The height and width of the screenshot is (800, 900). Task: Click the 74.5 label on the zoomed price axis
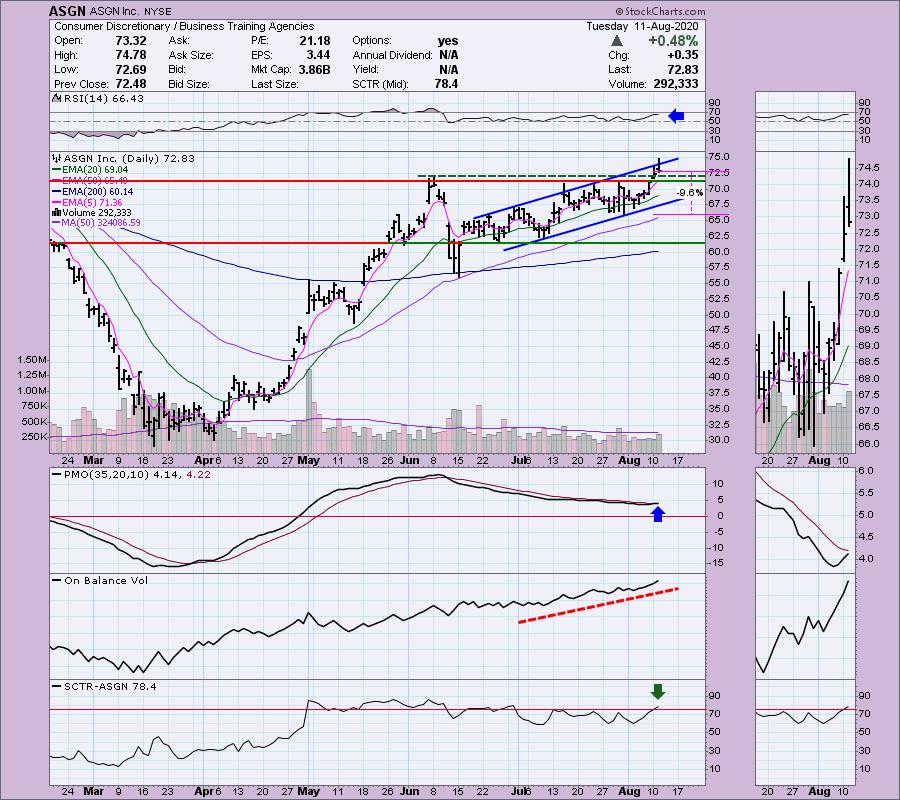pos(868,168)
